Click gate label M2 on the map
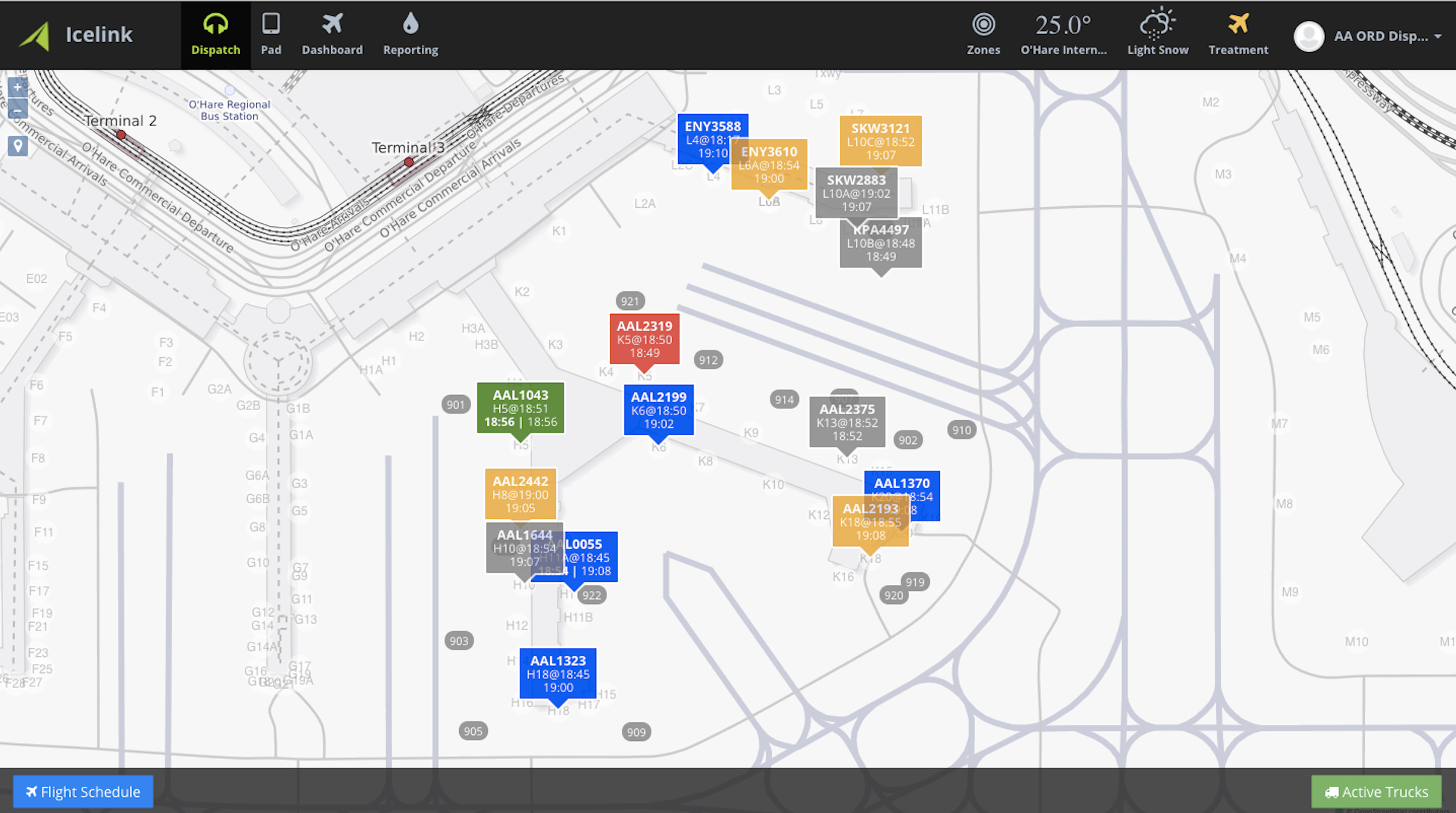 1211,102
